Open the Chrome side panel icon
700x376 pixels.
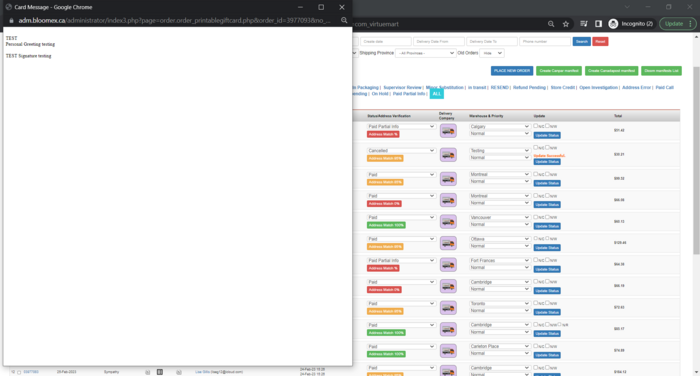(x=598, y=24)
